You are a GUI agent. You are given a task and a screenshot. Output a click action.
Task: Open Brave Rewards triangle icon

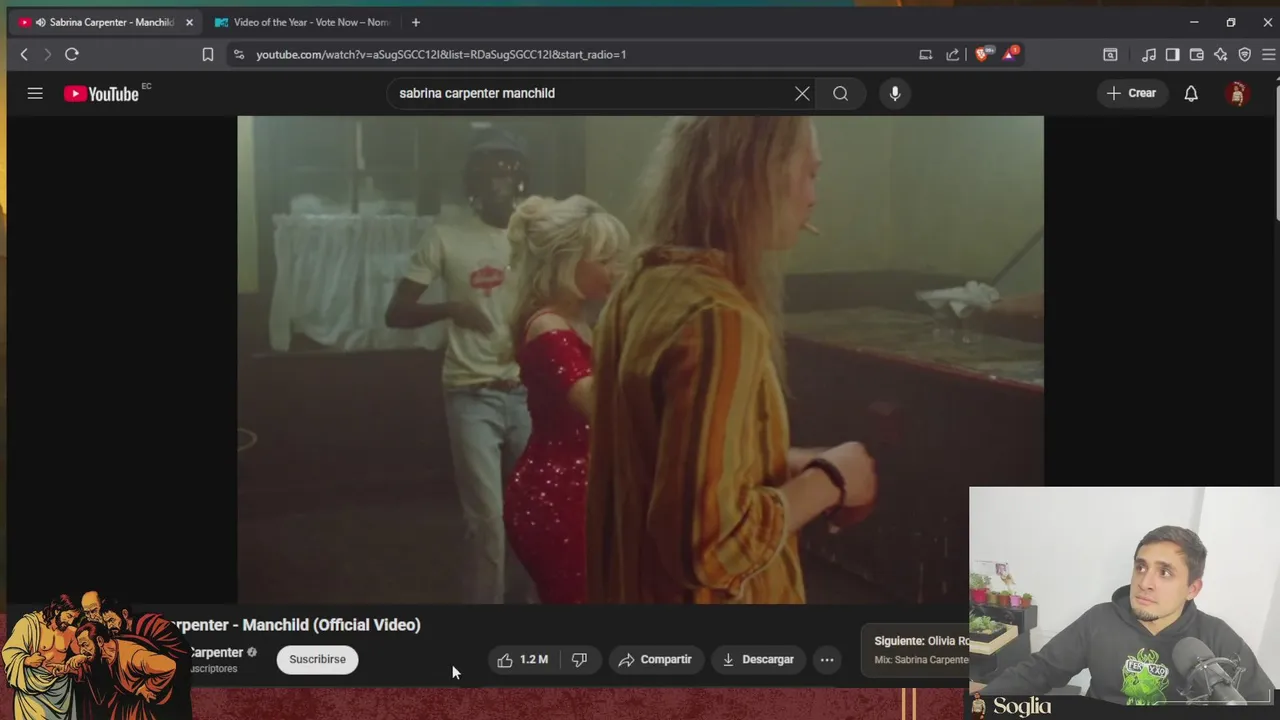tap(1011, 54)
